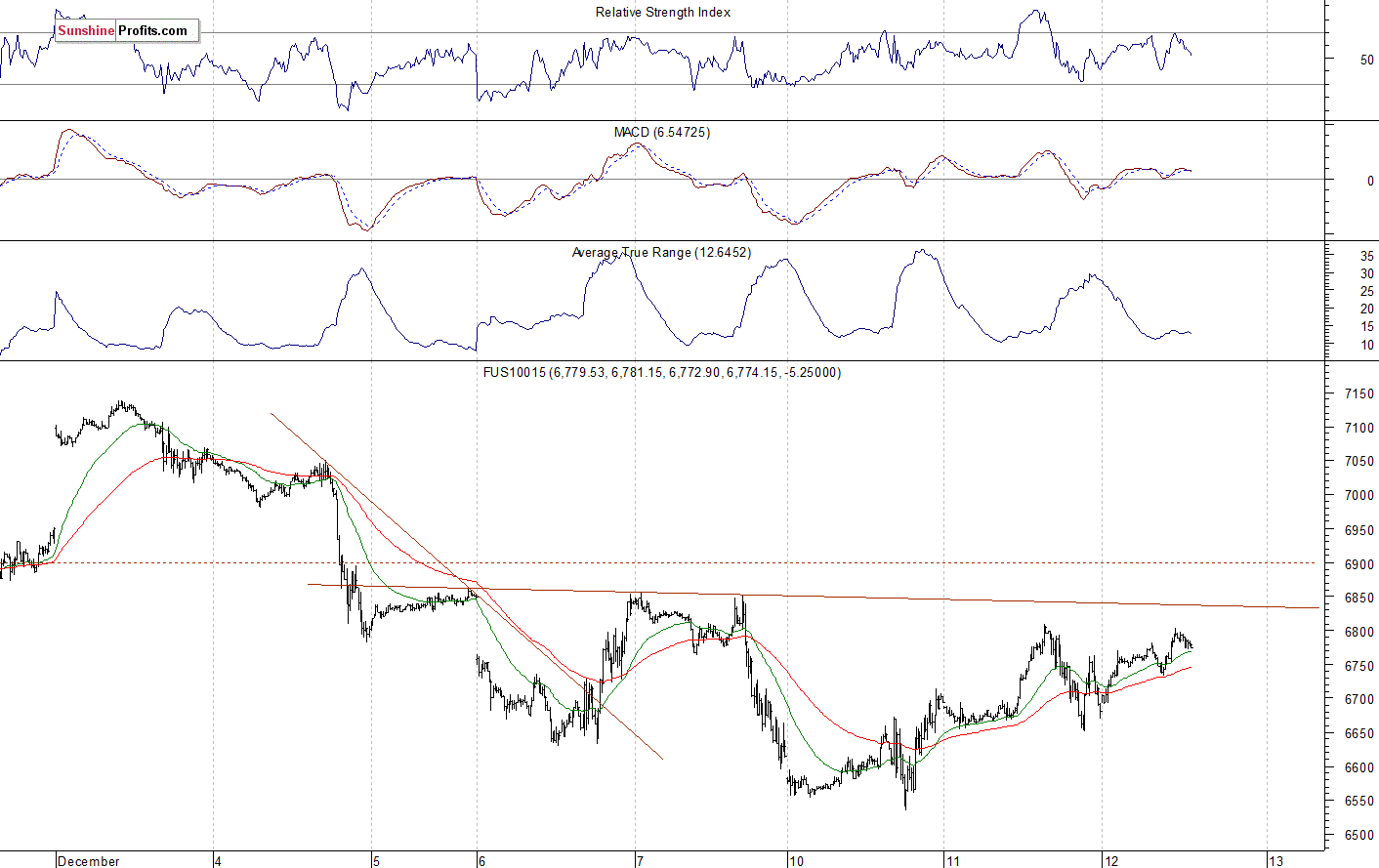Click the ATR 30 axis label
Screen dimensions: 1379x868
tap(1367, 274)
